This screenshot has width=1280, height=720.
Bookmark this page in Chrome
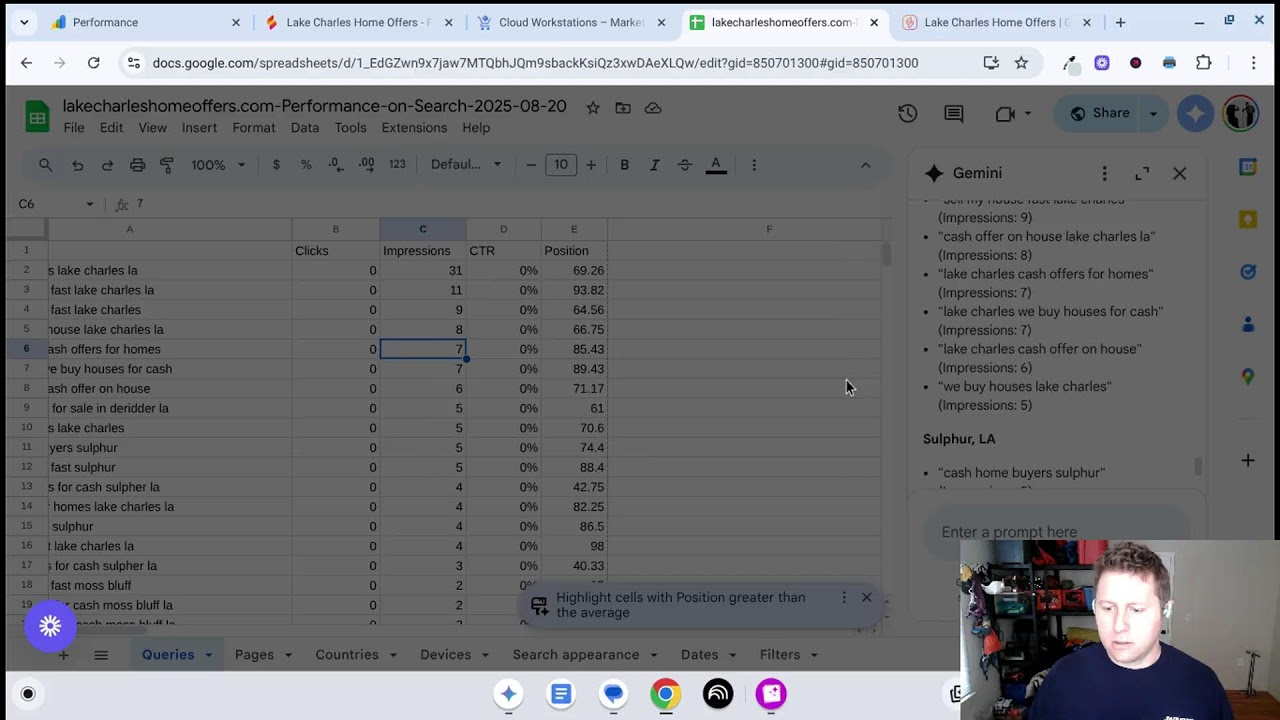(x=1021, y=63)
